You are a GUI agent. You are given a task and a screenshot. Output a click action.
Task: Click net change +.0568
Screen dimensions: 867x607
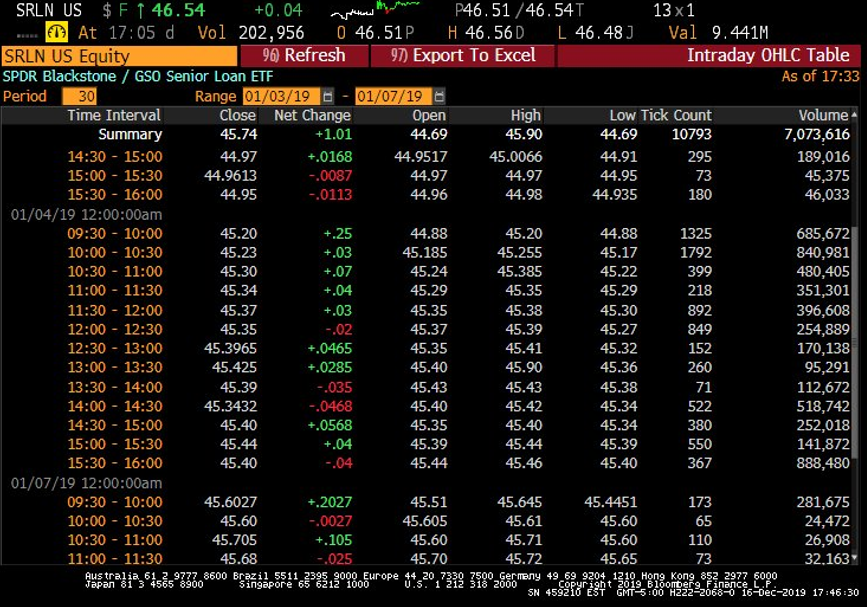[x=330, y=425]
